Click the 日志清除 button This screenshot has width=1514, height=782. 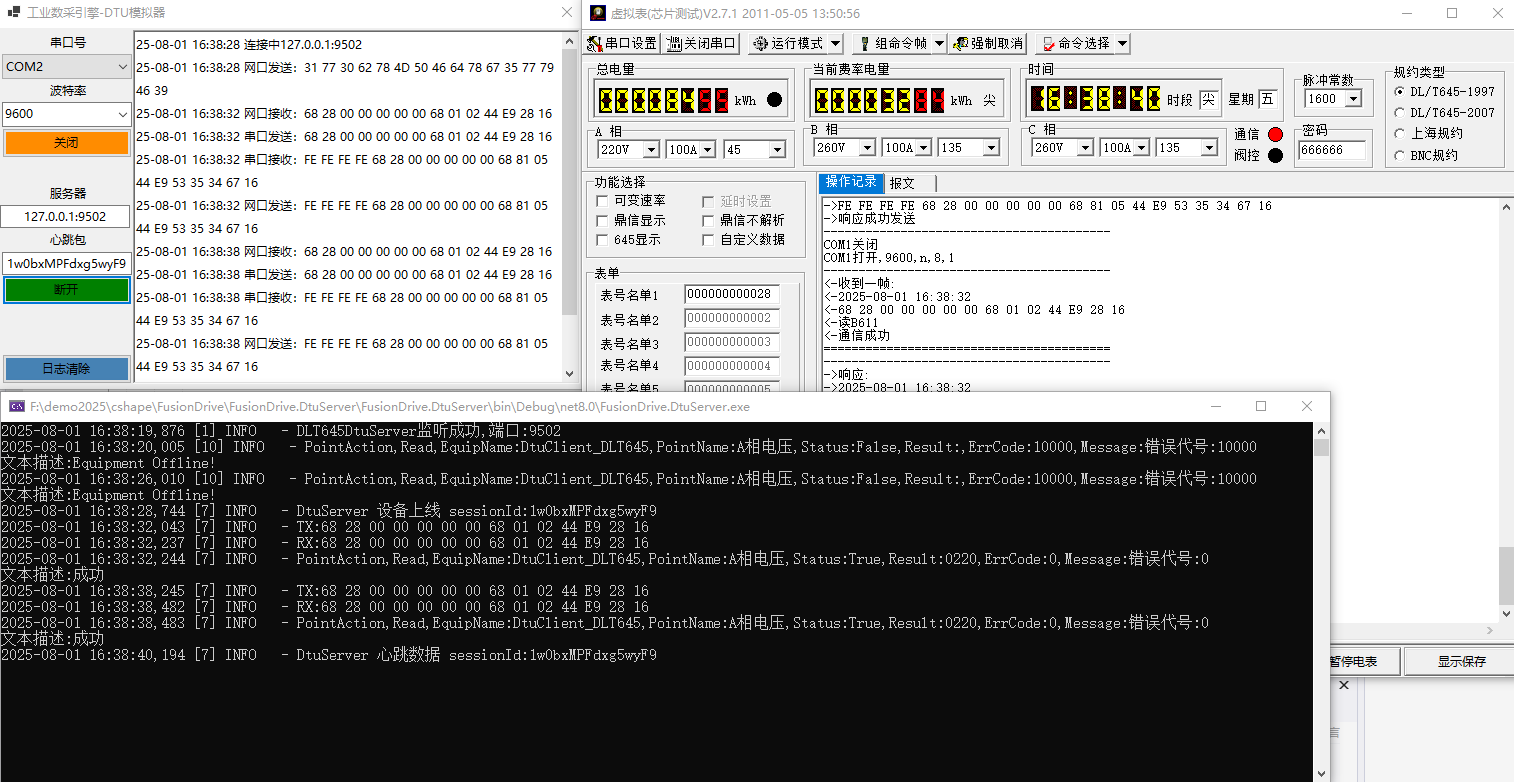point(66,368)
